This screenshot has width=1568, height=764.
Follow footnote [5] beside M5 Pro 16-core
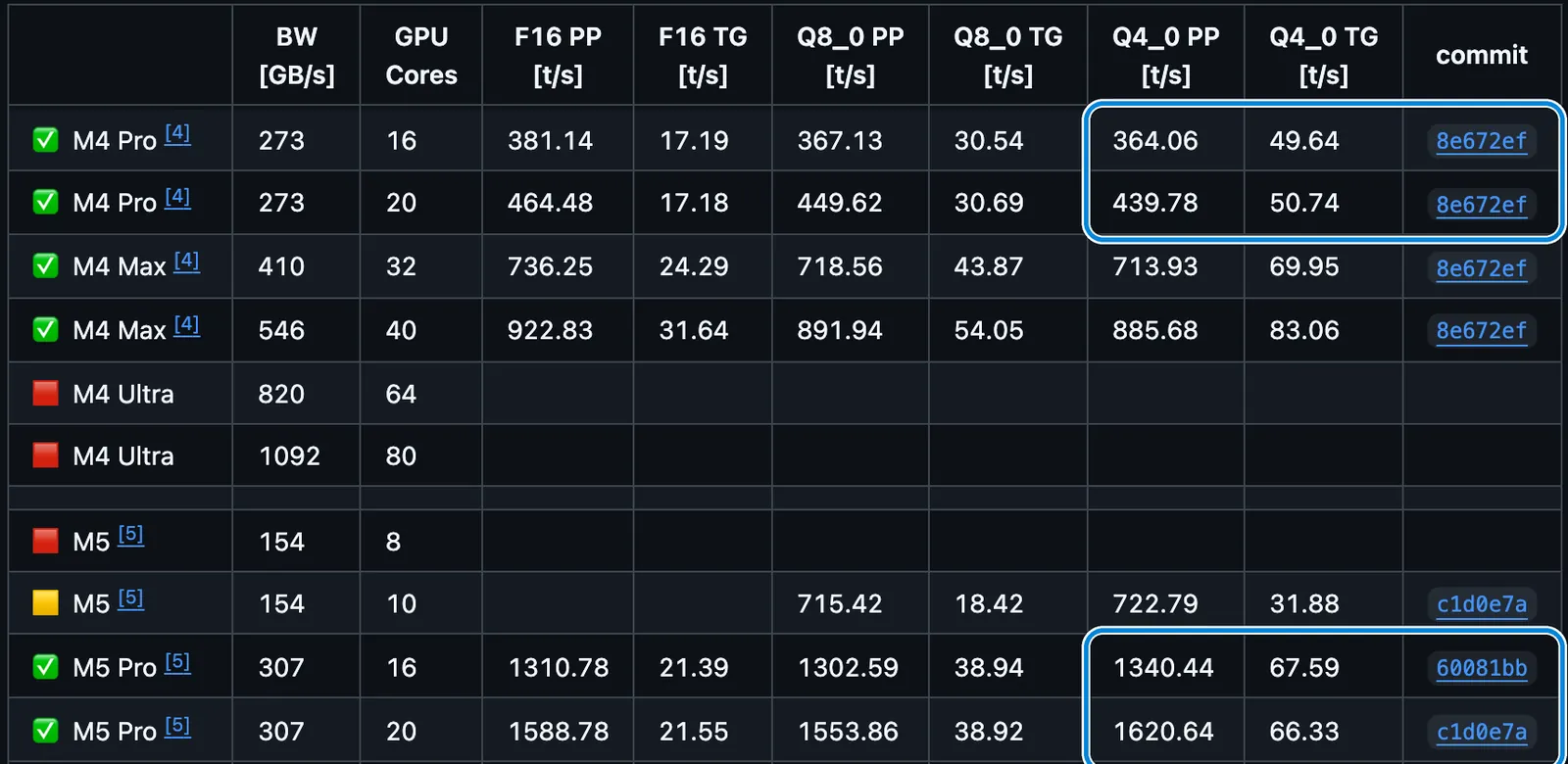click(x=177, y=662)
